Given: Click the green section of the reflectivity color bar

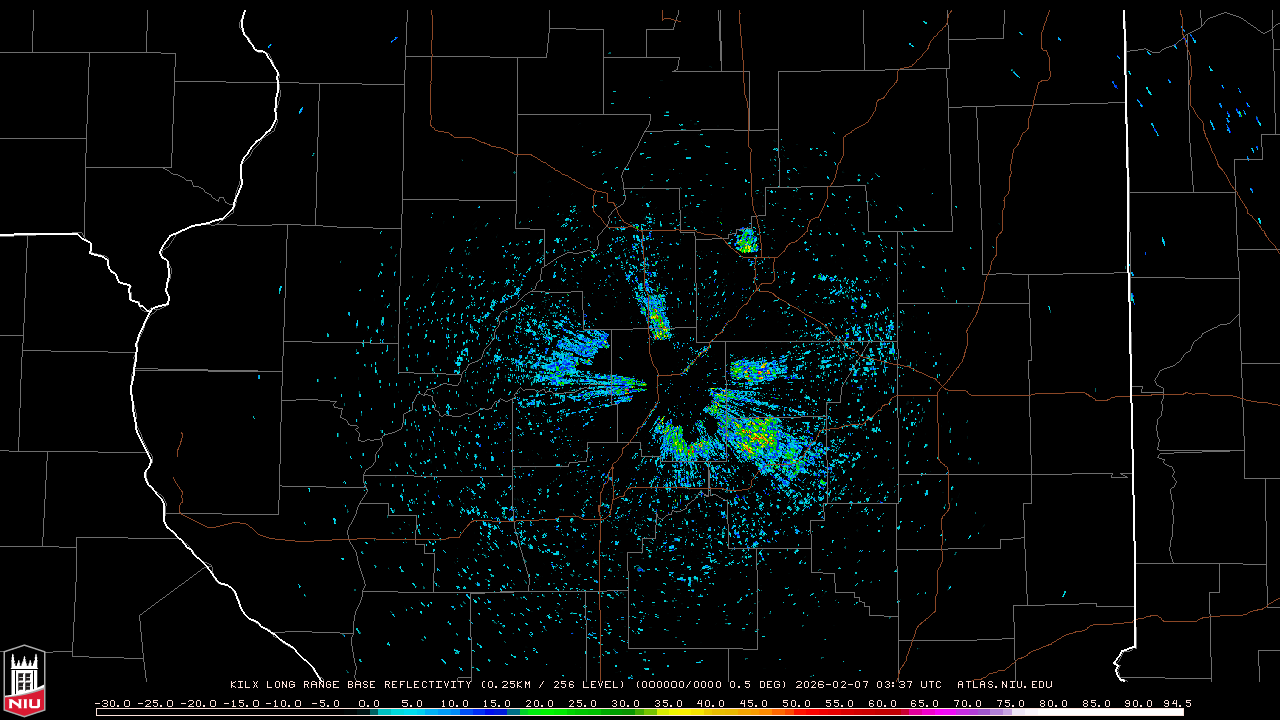Looking at the screenshot, I should coord(590,713).
